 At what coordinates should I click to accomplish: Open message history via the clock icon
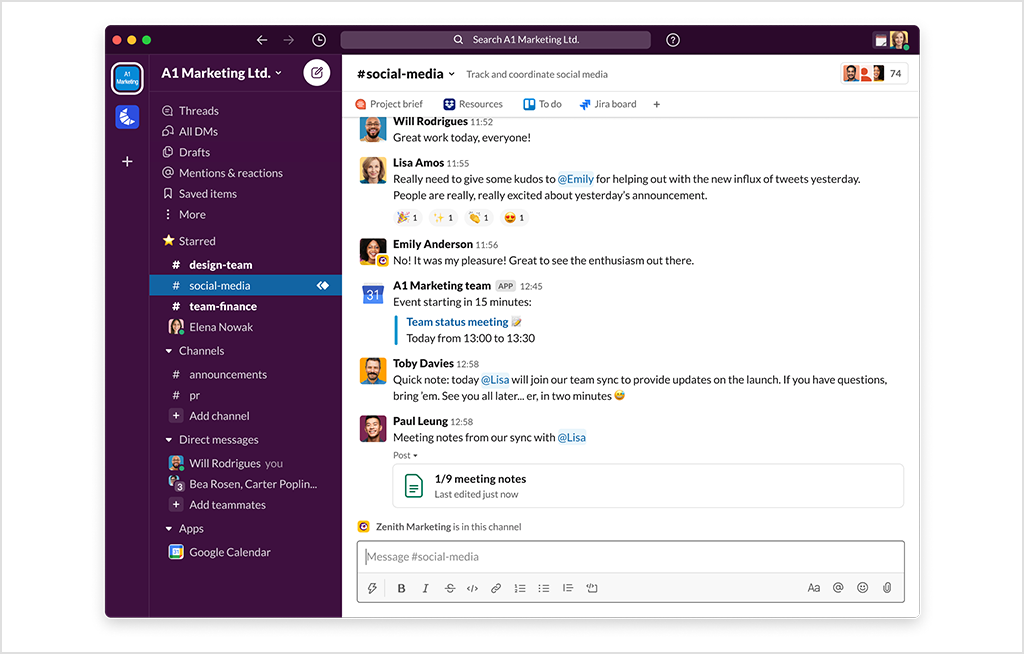pos(318,39)
